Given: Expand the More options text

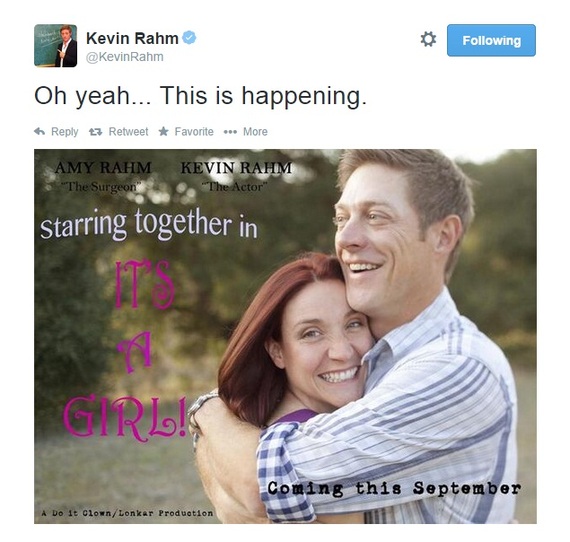Looking at the screenshot, I should [255, 132].
